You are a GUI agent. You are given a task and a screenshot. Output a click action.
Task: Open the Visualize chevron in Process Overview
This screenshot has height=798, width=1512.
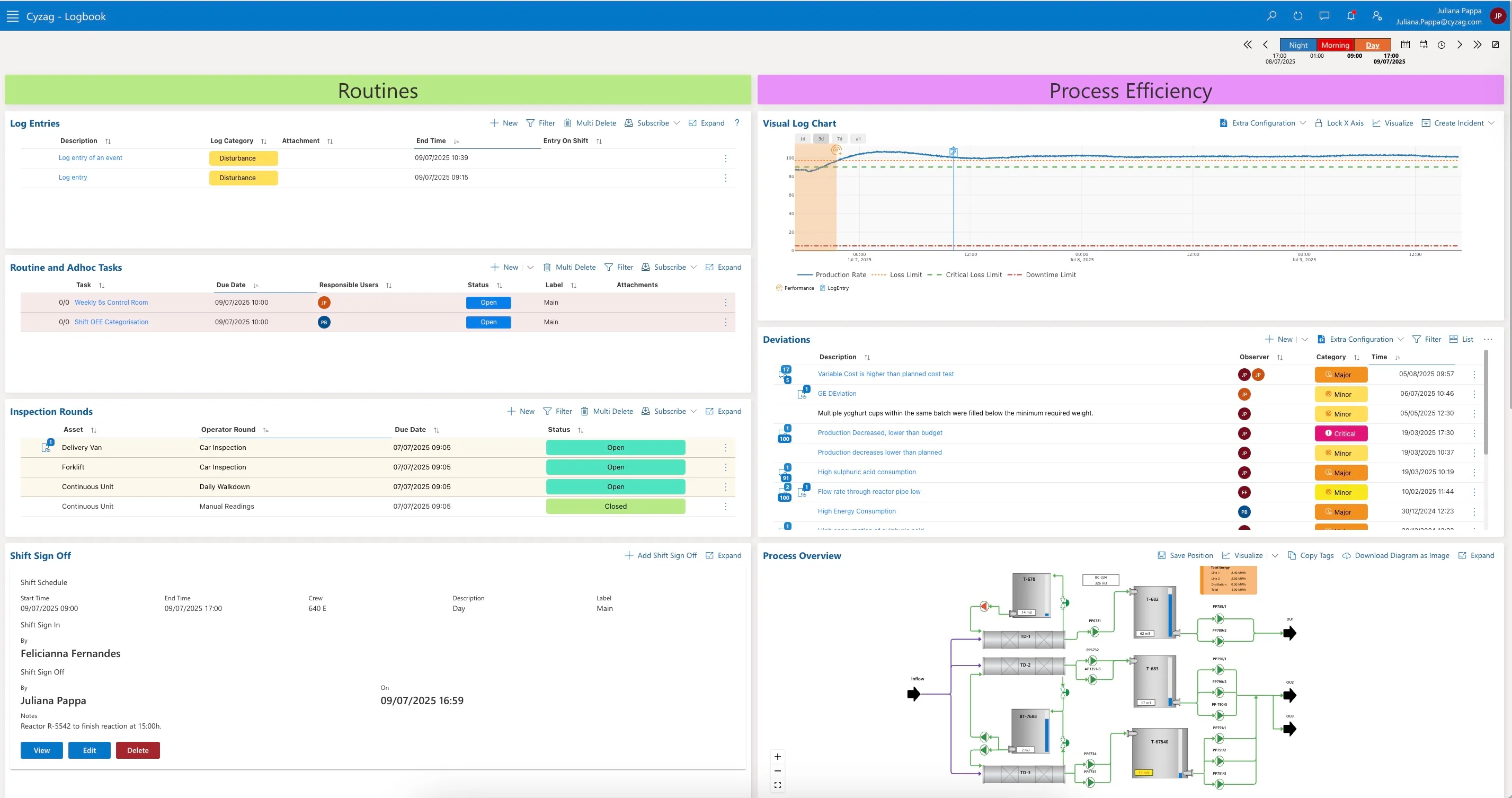[1275, 555]
